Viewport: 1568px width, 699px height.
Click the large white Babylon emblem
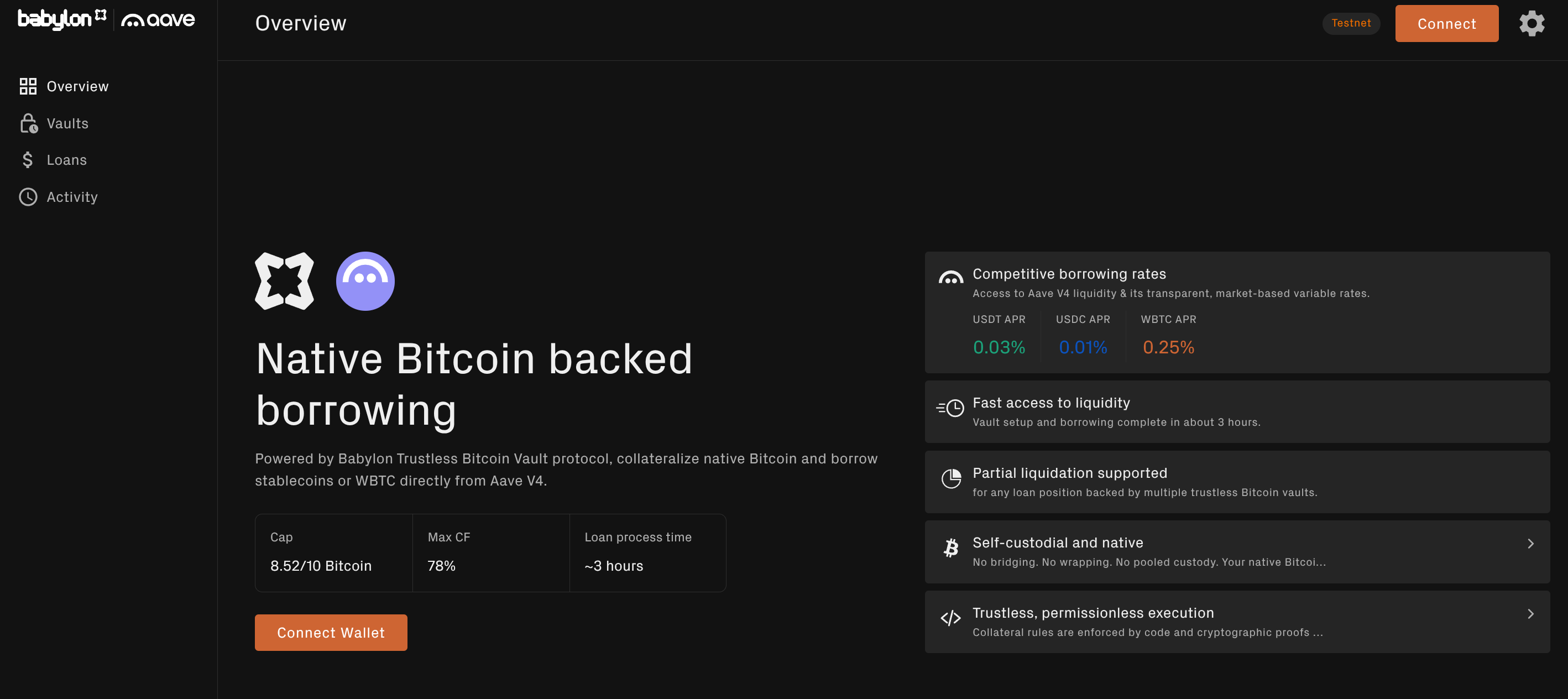[x=284, y=281]
